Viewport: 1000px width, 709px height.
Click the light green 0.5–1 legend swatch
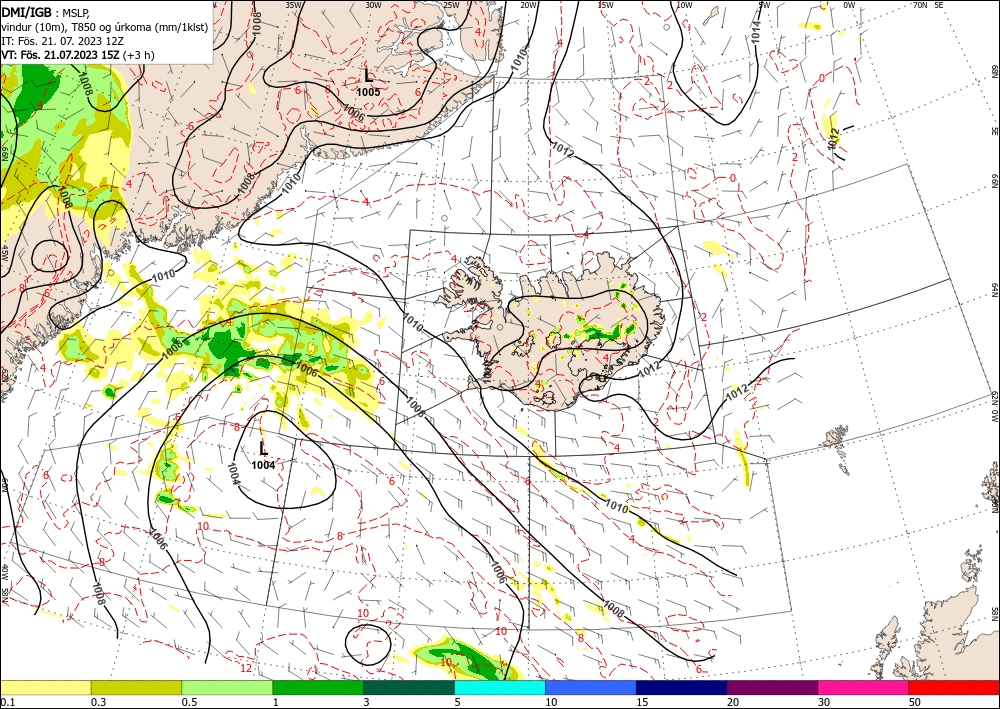[x=227, y=687]
